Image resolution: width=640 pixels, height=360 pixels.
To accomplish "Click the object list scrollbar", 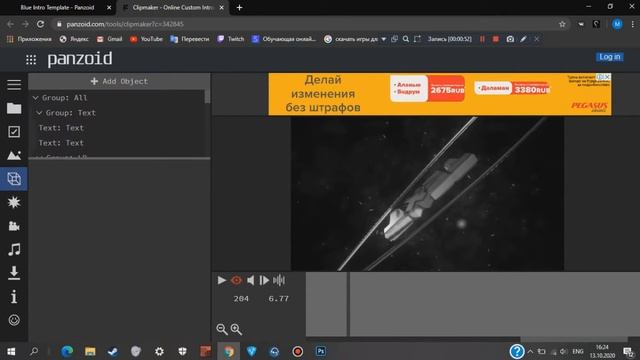I will click(x=207, y=97).
